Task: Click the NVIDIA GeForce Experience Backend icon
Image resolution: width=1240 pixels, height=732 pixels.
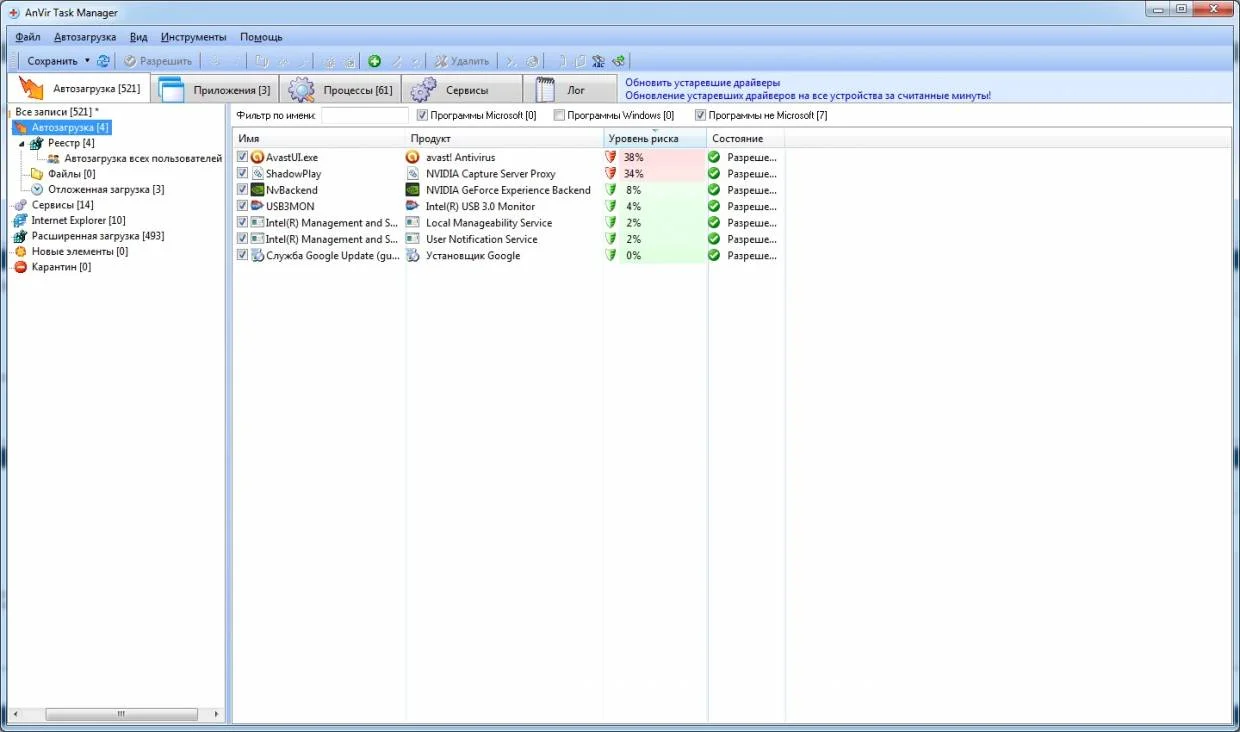Action: 412,190
